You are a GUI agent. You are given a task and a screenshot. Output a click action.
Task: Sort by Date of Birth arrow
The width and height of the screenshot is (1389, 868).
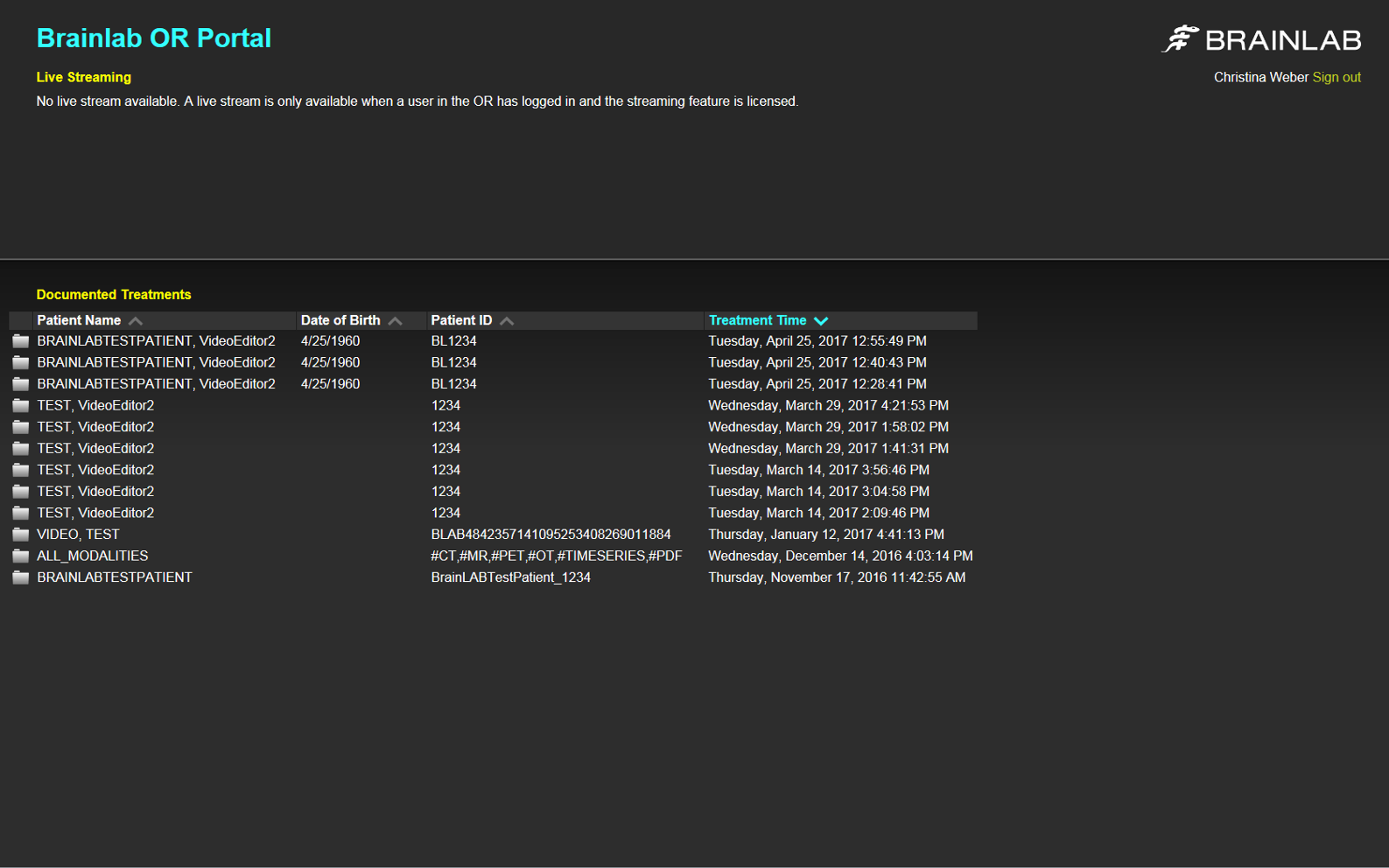[x=396, y=321]
